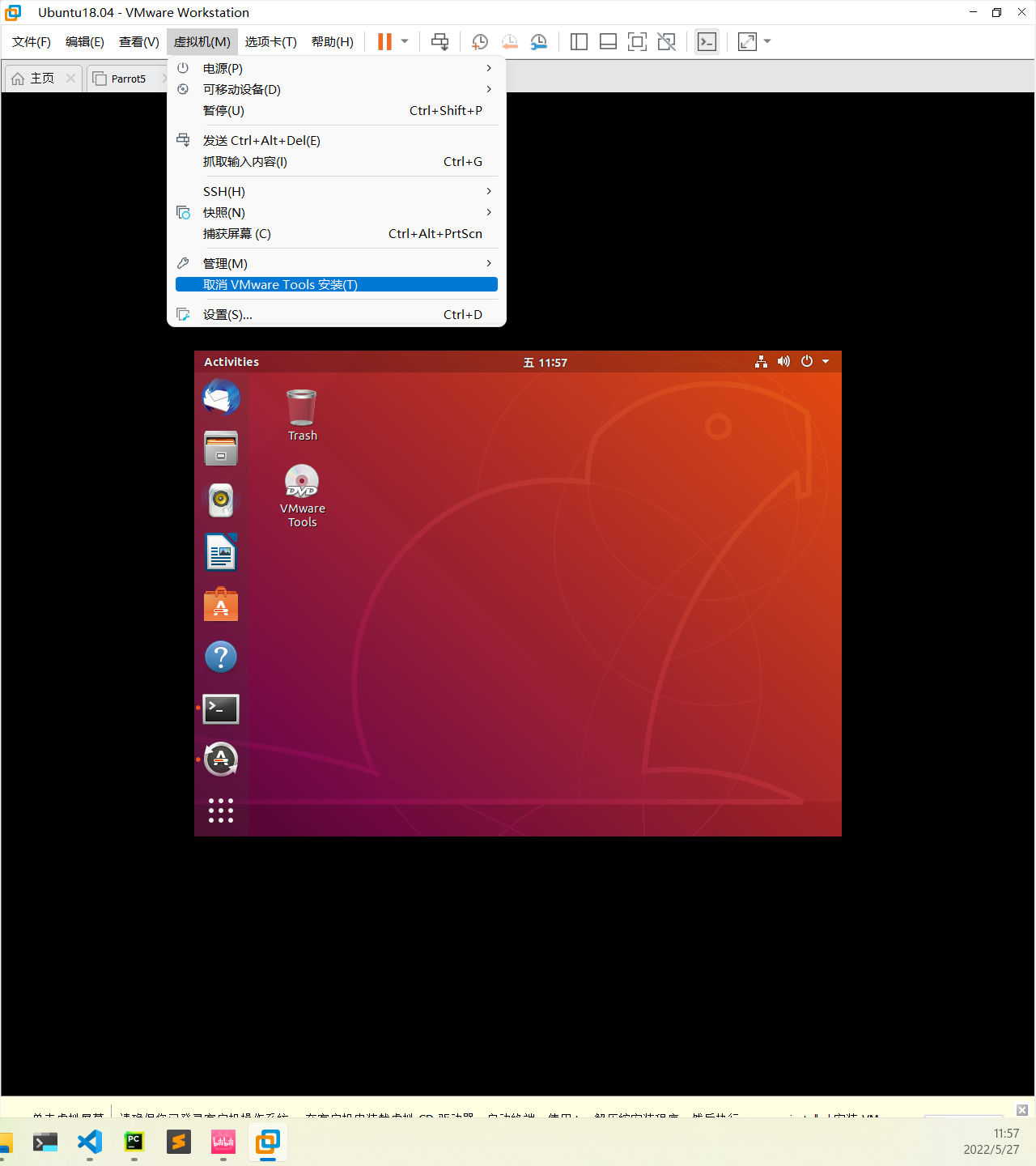
Task: Open Software Updater dock icon
Action: click(x=221, y=760)
